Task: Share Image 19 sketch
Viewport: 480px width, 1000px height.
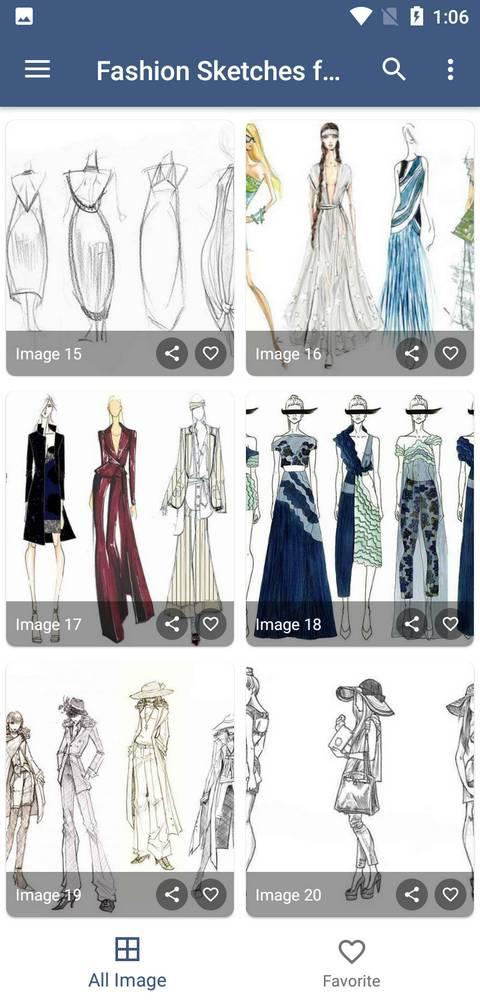Action: (172, 894)
